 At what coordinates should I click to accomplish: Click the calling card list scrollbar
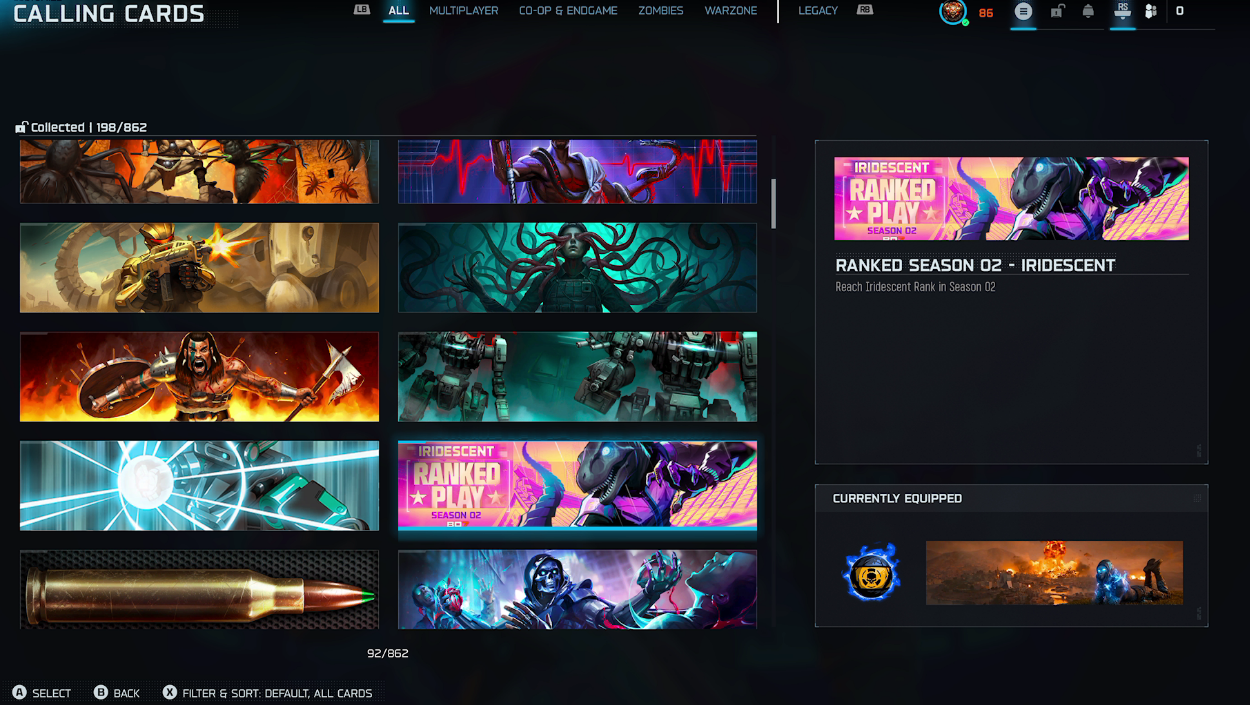point(773,203)
